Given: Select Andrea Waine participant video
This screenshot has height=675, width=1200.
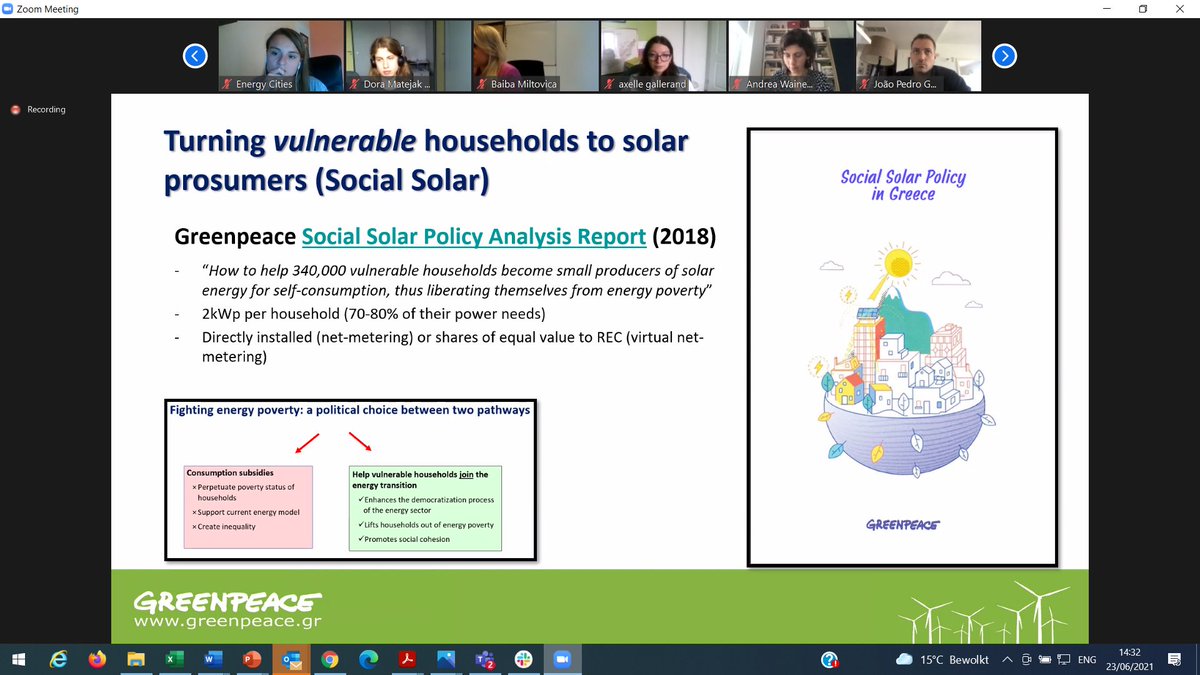Looking at the screenshot, I should click(x=791, y=56).
